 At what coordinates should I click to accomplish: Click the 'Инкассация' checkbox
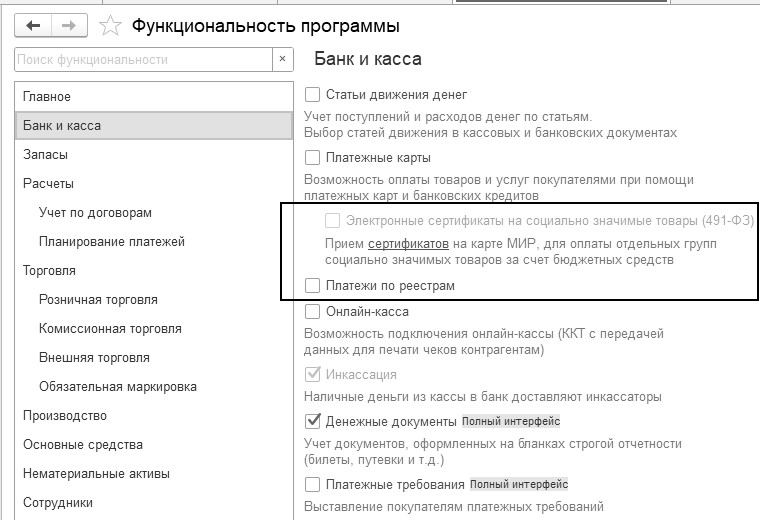tap(312, 374)
